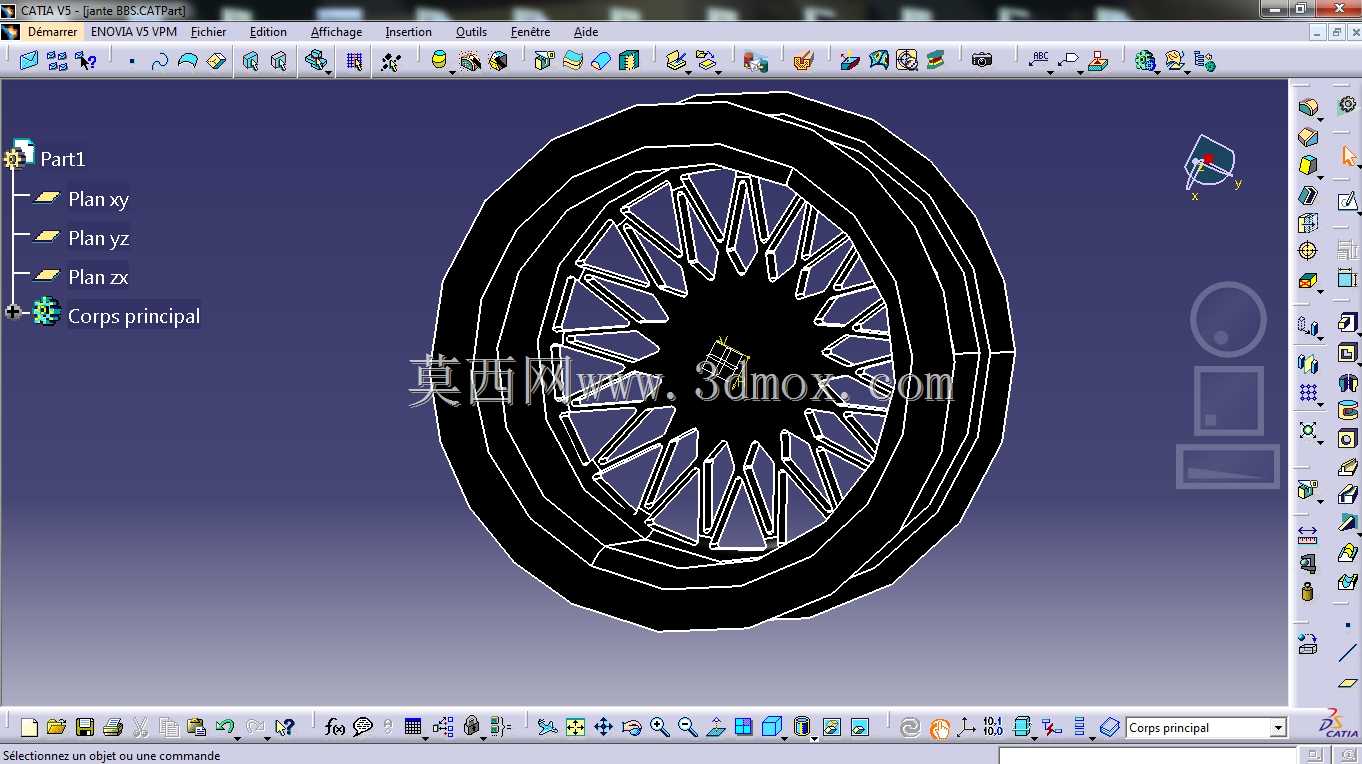Select Part1 in the specification tree

click(62, 159)
